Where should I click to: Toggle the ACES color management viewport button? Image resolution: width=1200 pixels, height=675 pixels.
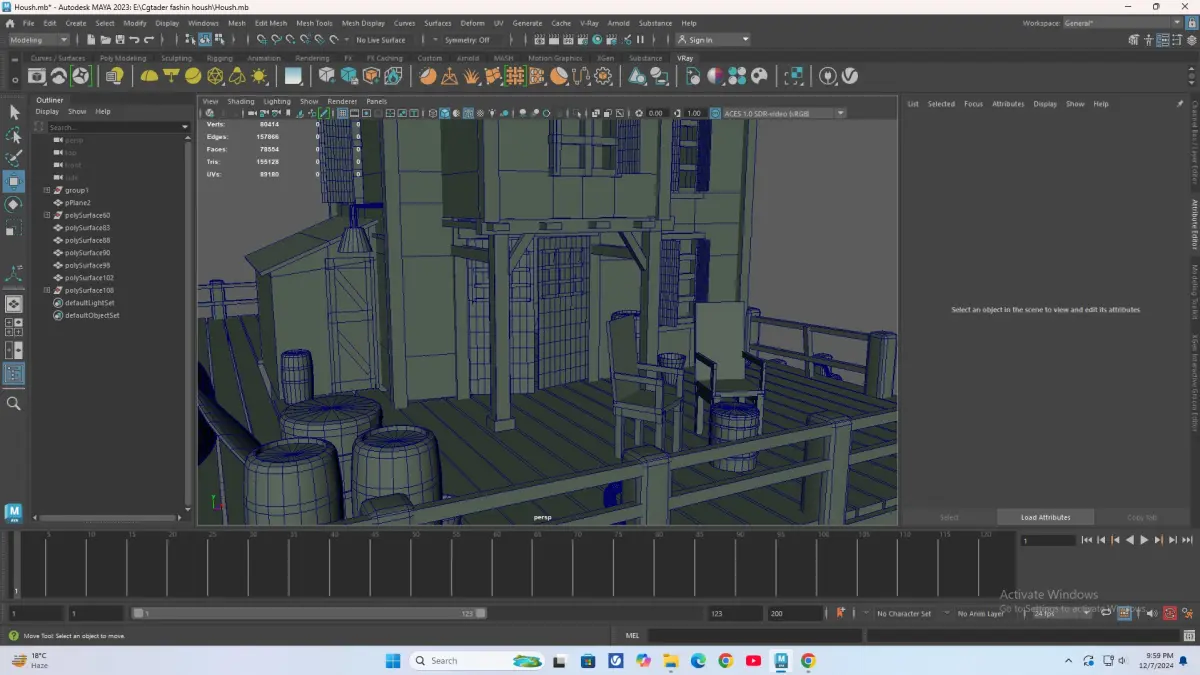[x=716, y=113]
